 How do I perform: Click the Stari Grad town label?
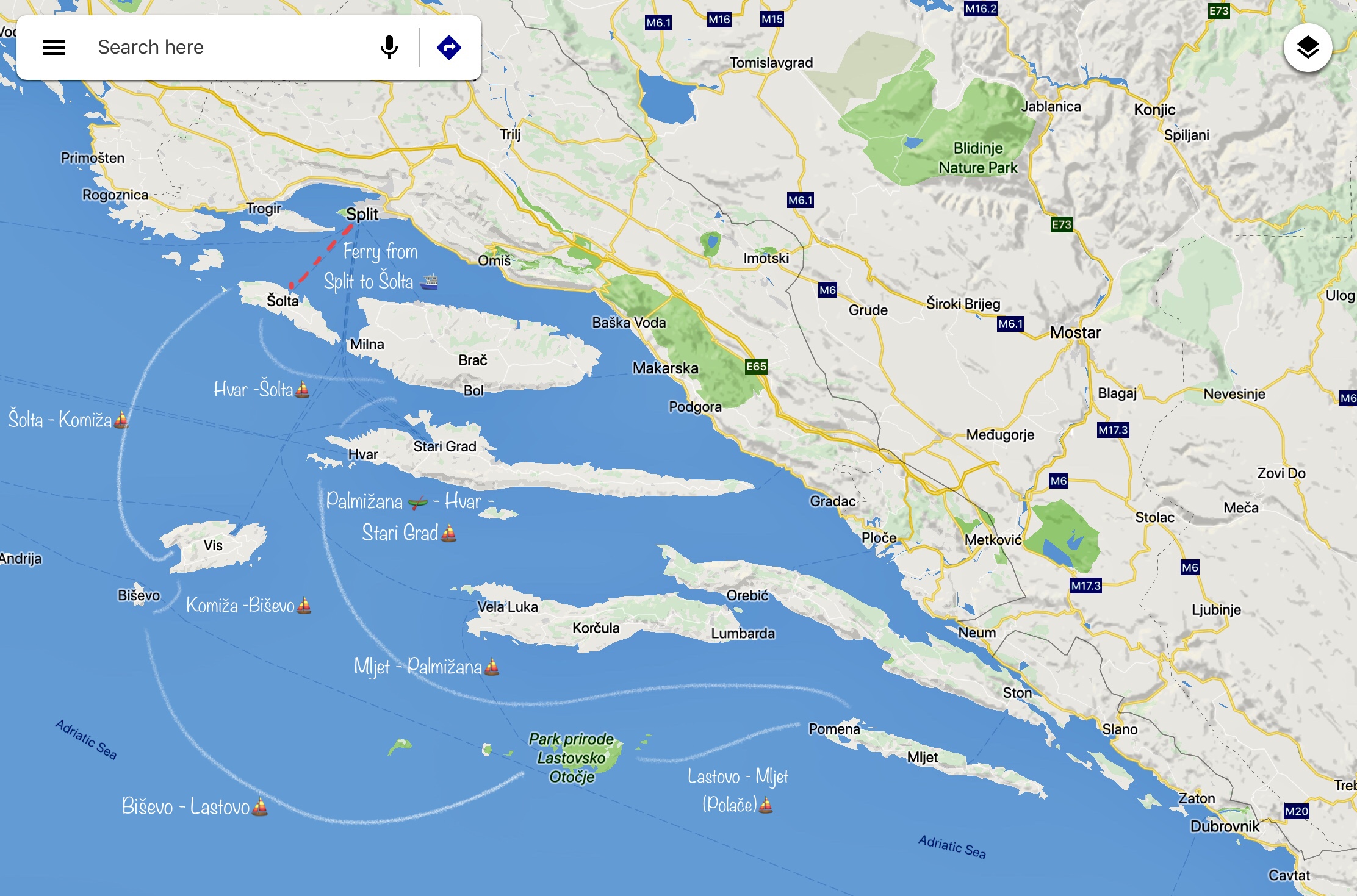tap(445, 446)
